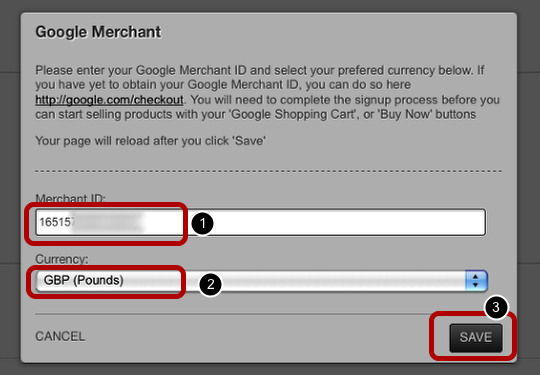Click the Merchant ID label
540x375 pixels.
tap(70, 198)
